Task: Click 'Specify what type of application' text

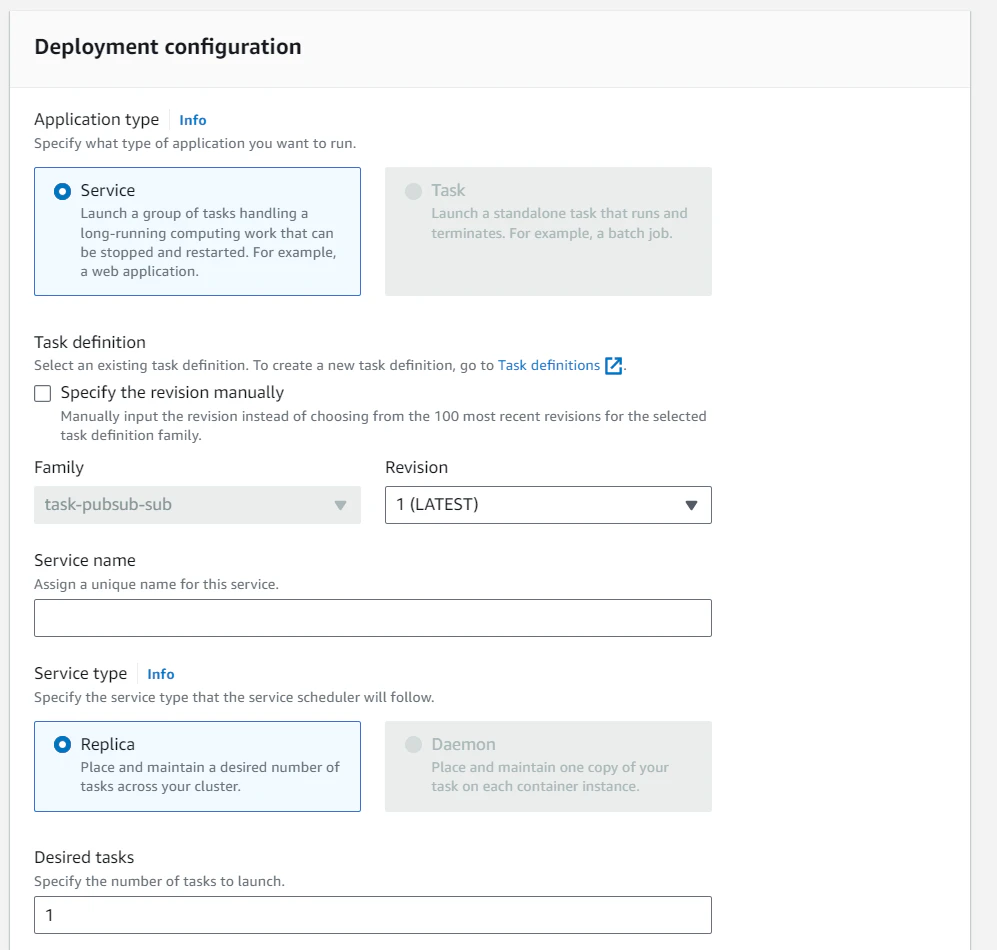Action: pyautogui.click(x=195, y=144)
